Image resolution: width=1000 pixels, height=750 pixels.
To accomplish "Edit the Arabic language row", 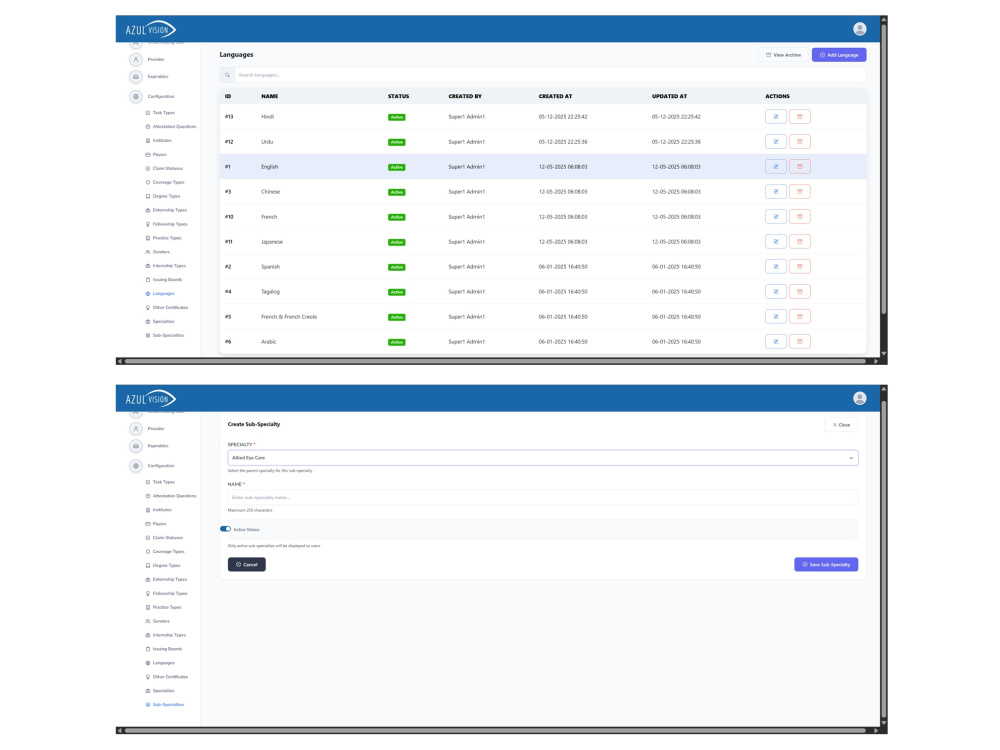I will pos(776,341).
